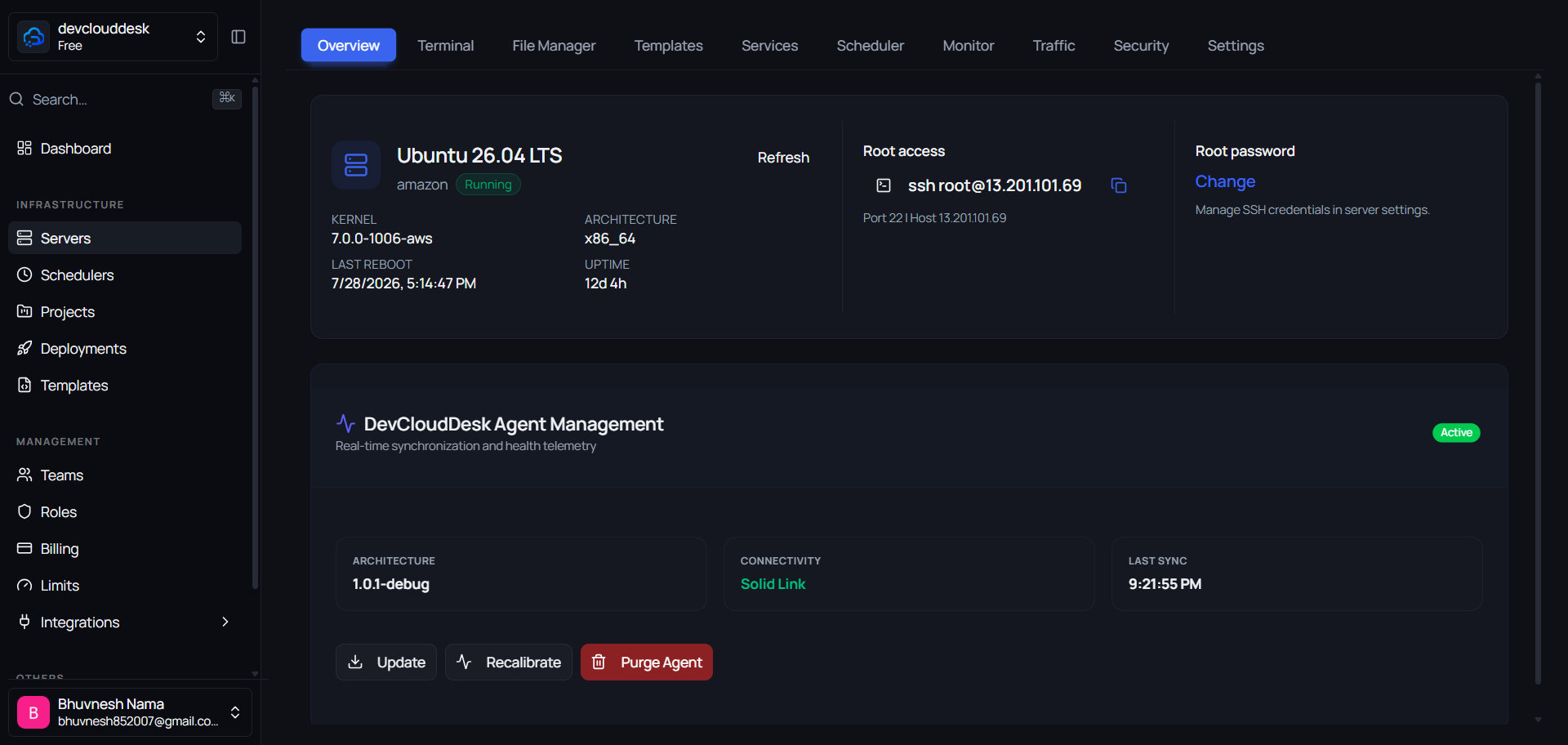Refresh the server information

(783, 158)
